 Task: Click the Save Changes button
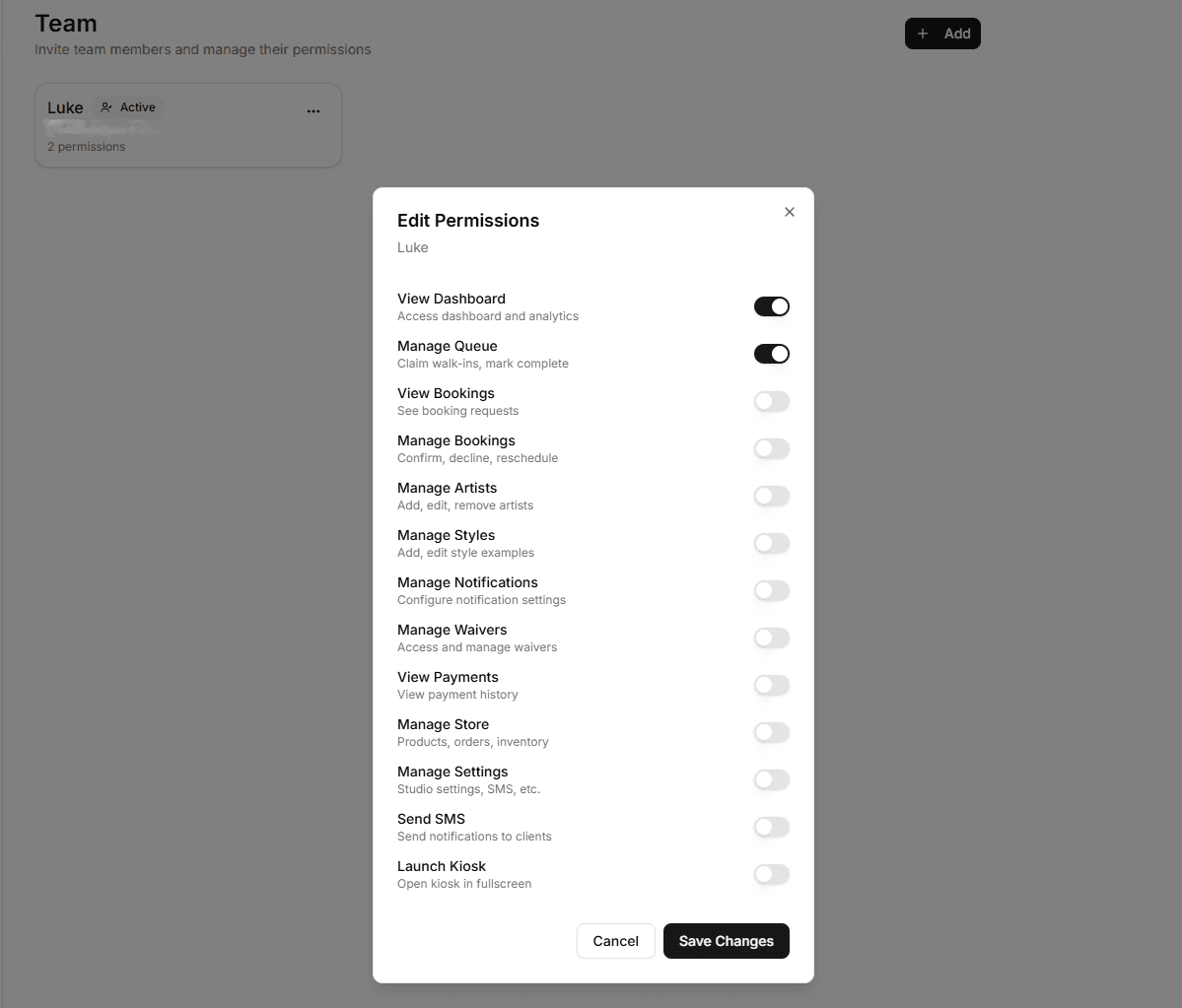point(727,941)
